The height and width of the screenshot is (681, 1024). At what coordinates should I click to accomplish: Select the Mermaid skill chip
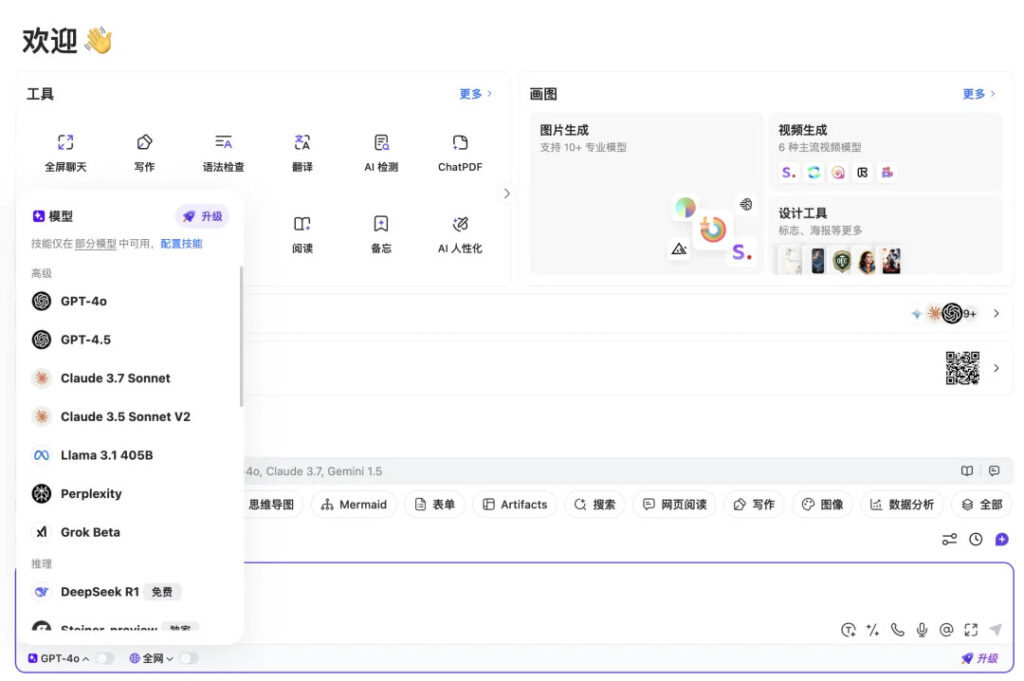click(x=353, y=505)
